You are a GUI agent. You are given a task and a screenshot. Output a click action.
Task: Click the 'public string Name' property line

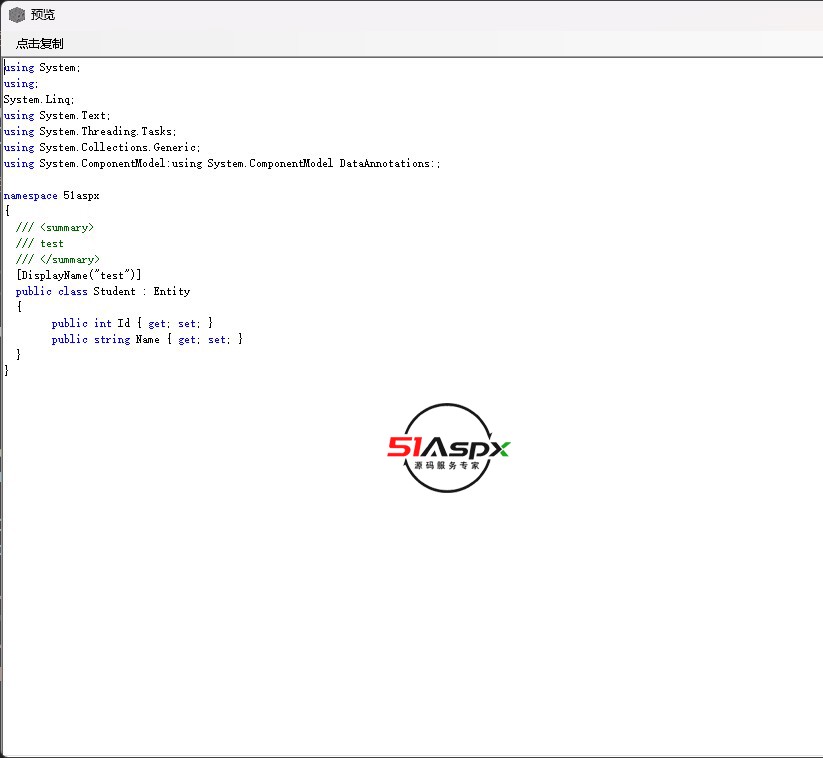click(147, 340)
